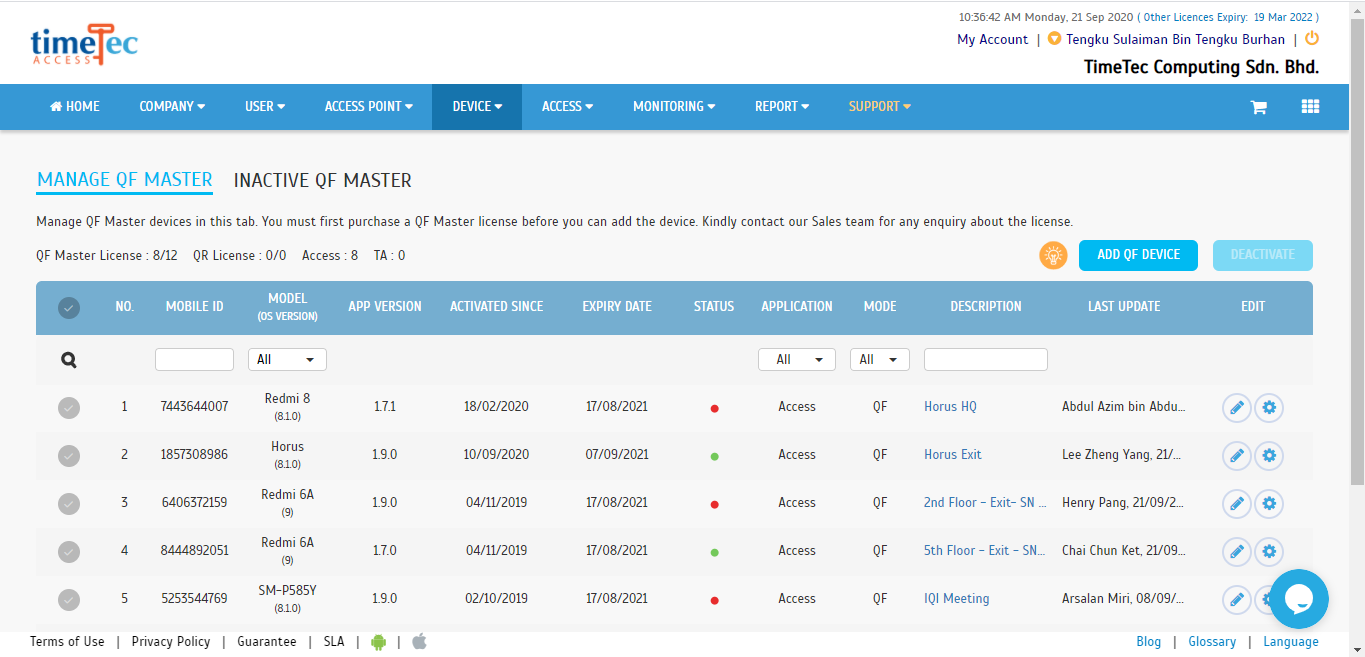Open the chat support bubble
This screenshot has height=657, width=1365.
click(x=1298, y=599)
